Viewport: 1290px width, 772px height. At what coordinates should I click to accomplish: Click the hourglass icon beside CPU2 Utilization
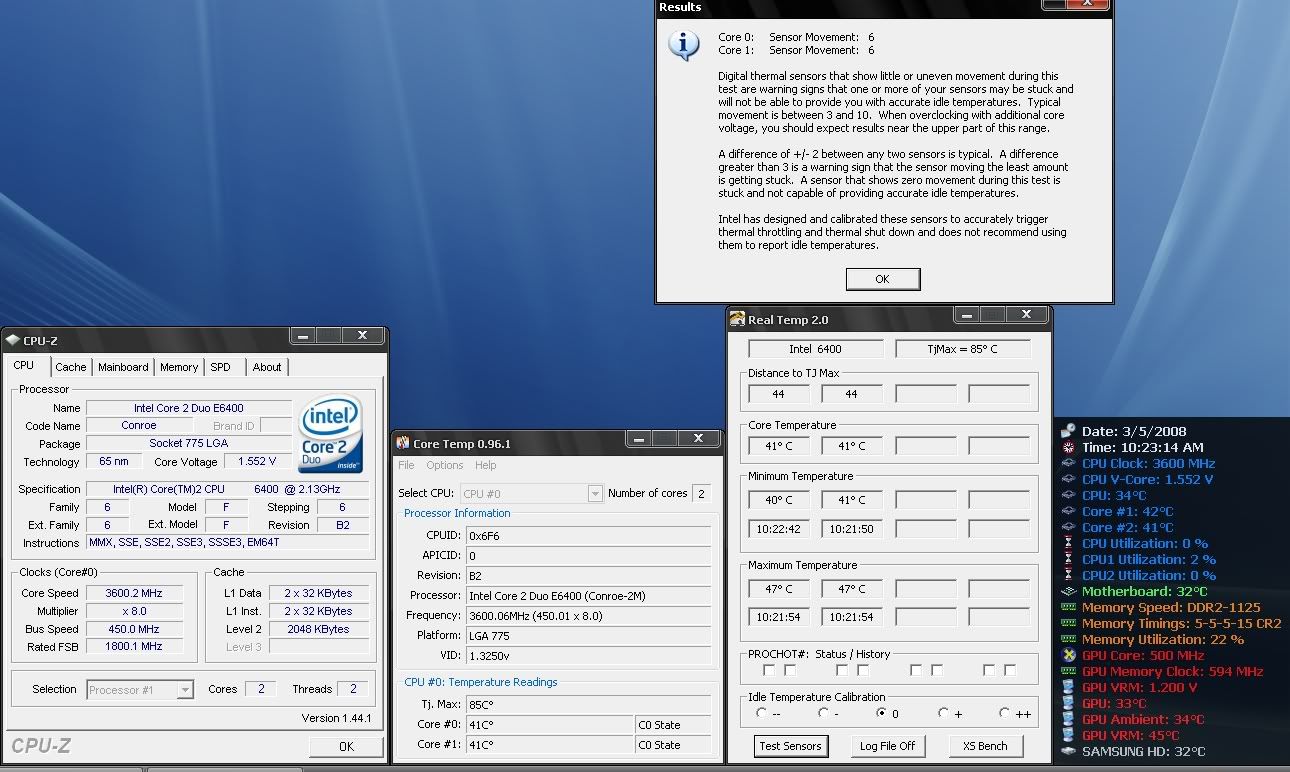tap(1069, 575)
